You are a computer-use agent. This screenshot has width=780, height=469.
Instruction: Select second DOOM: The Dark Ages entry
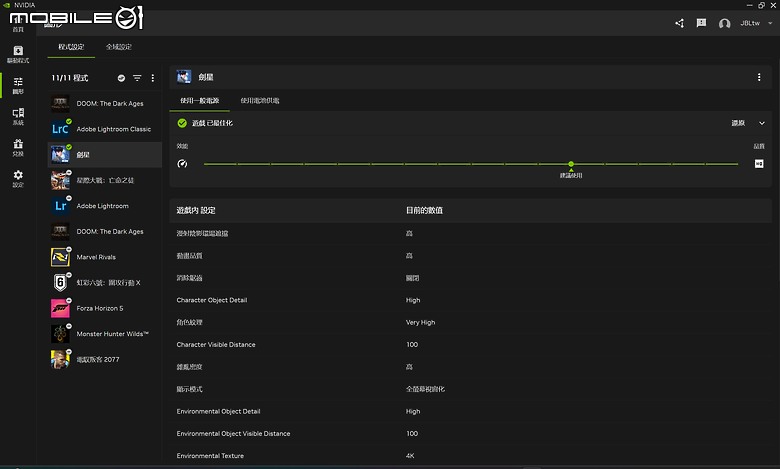click(x=104, y=231)
